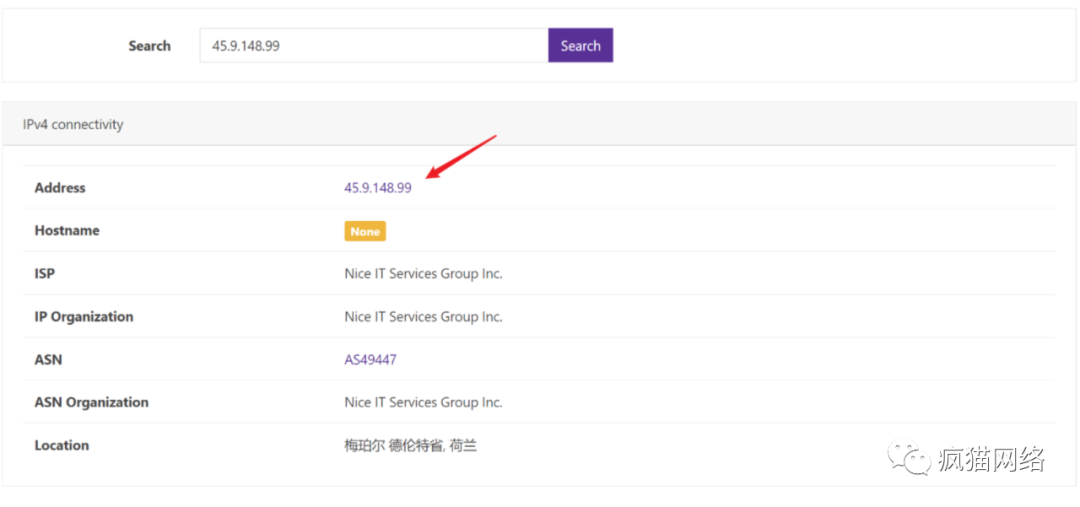1080x507 pixels.
Task: Click the ISP row label
Action: click(x=45, y=273)
